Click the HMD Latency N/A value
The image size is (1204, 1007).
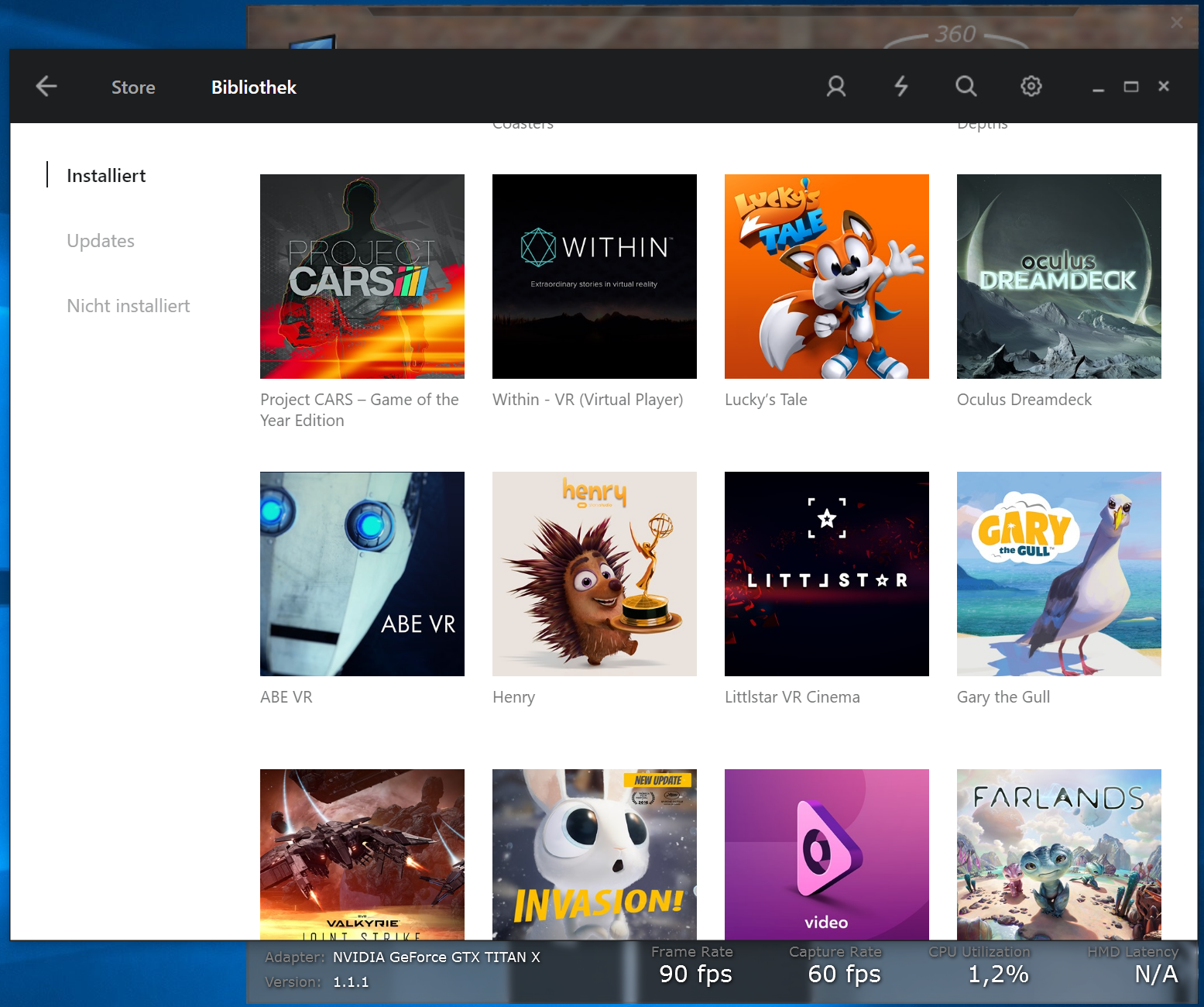[x=1156, y=974]
